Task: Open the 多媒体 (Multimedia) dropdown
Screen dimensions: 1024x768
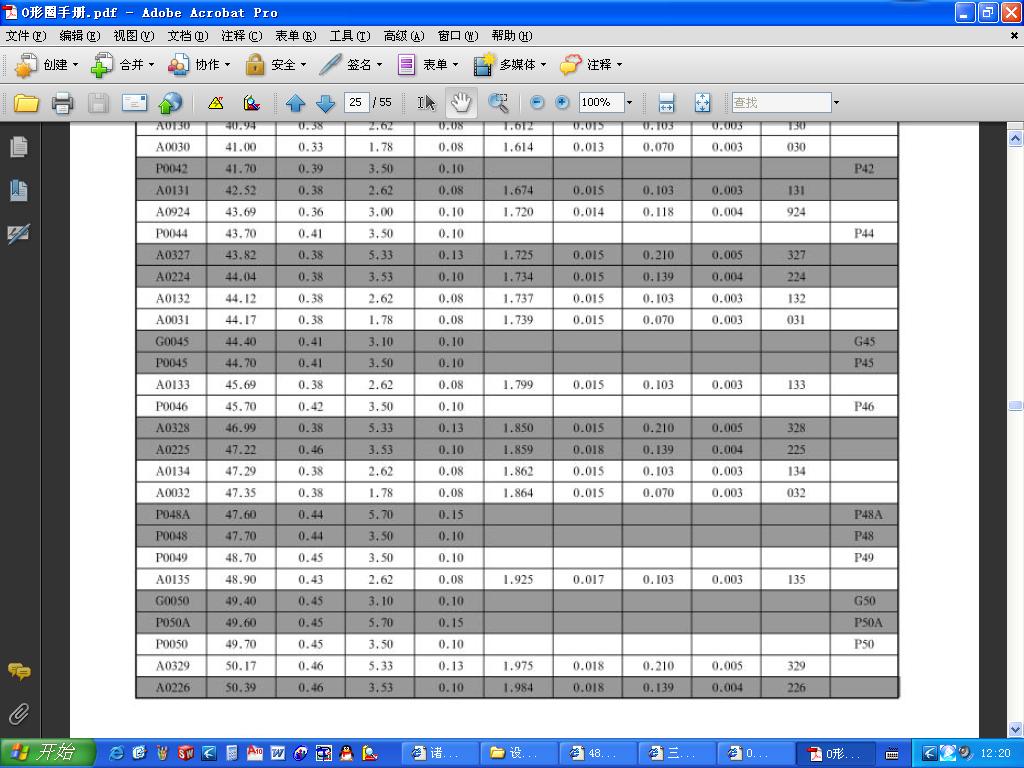Action: click(x=509, y=65)
